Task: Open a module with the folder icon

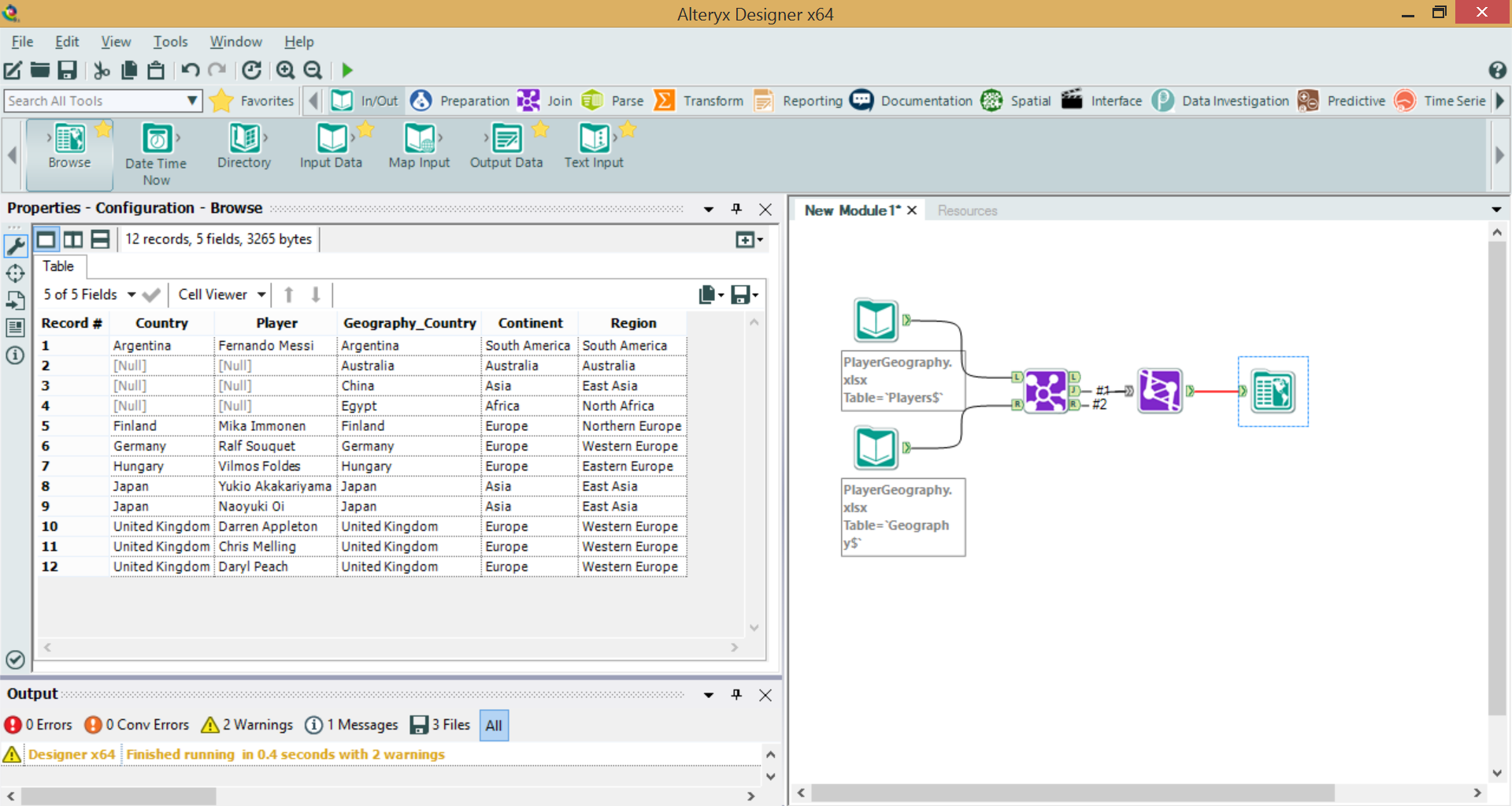Action: tap(40, 70)
